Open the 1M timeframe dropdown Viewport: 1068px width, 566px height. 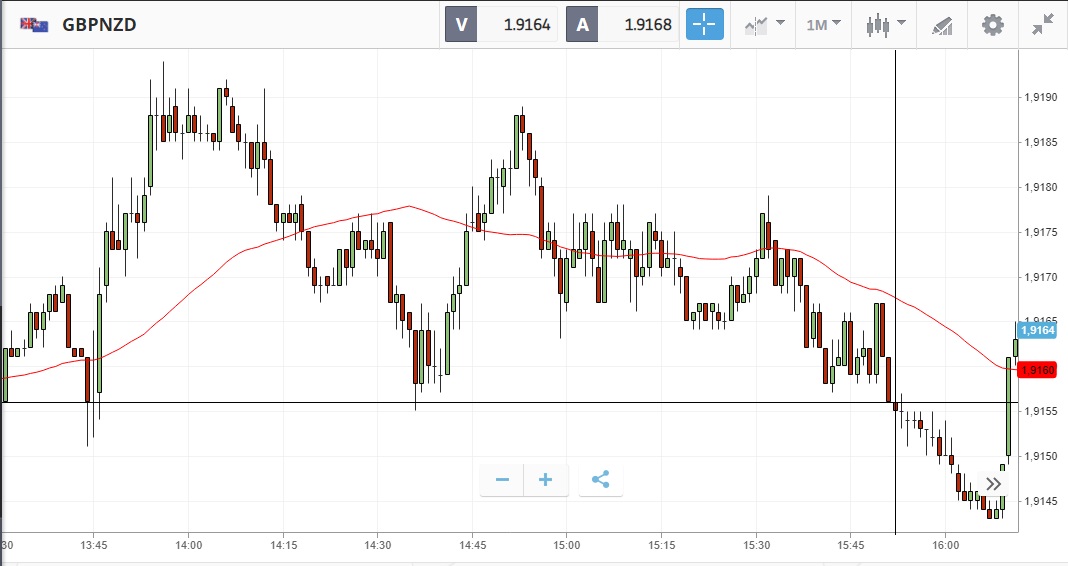point(823,25)
